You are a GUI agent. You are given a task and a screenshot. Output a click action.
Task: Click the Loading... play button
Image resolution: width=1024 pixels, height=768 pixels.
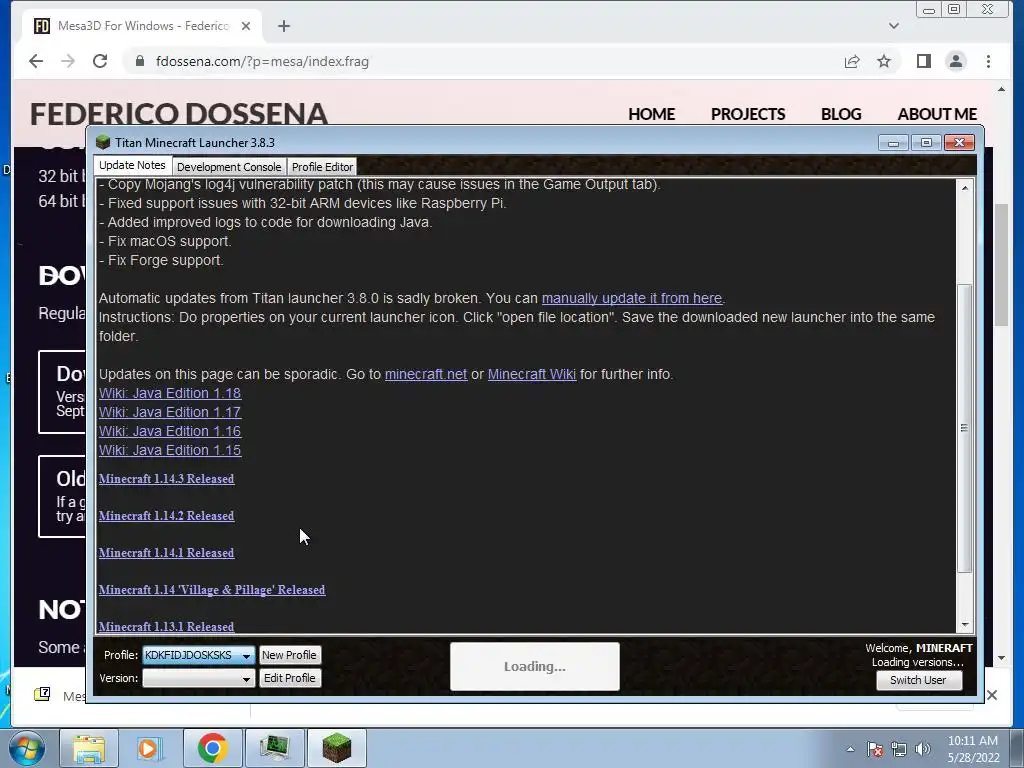535,667
